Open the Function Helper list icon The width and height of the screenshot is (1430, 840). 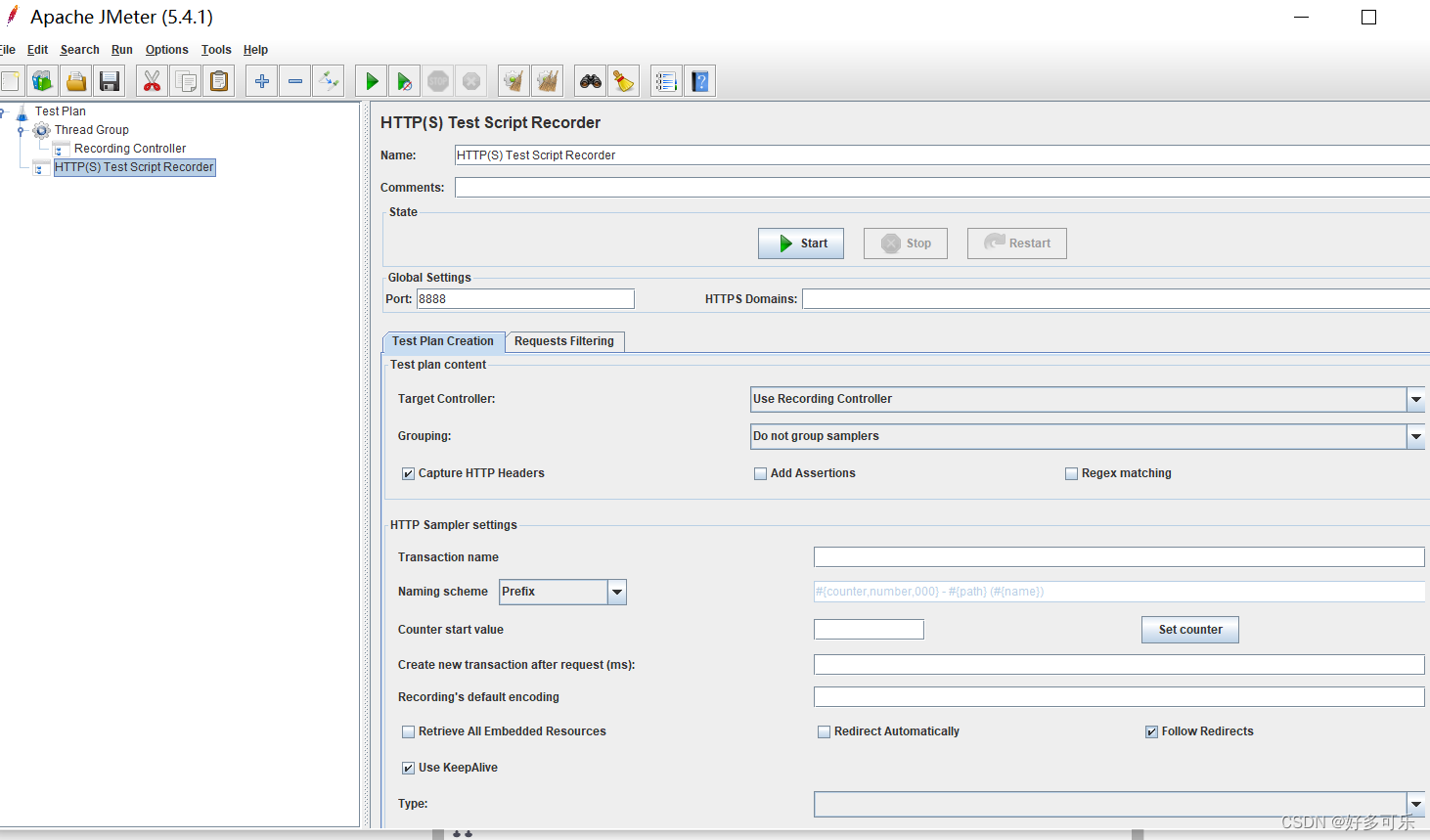coord(666,81)
